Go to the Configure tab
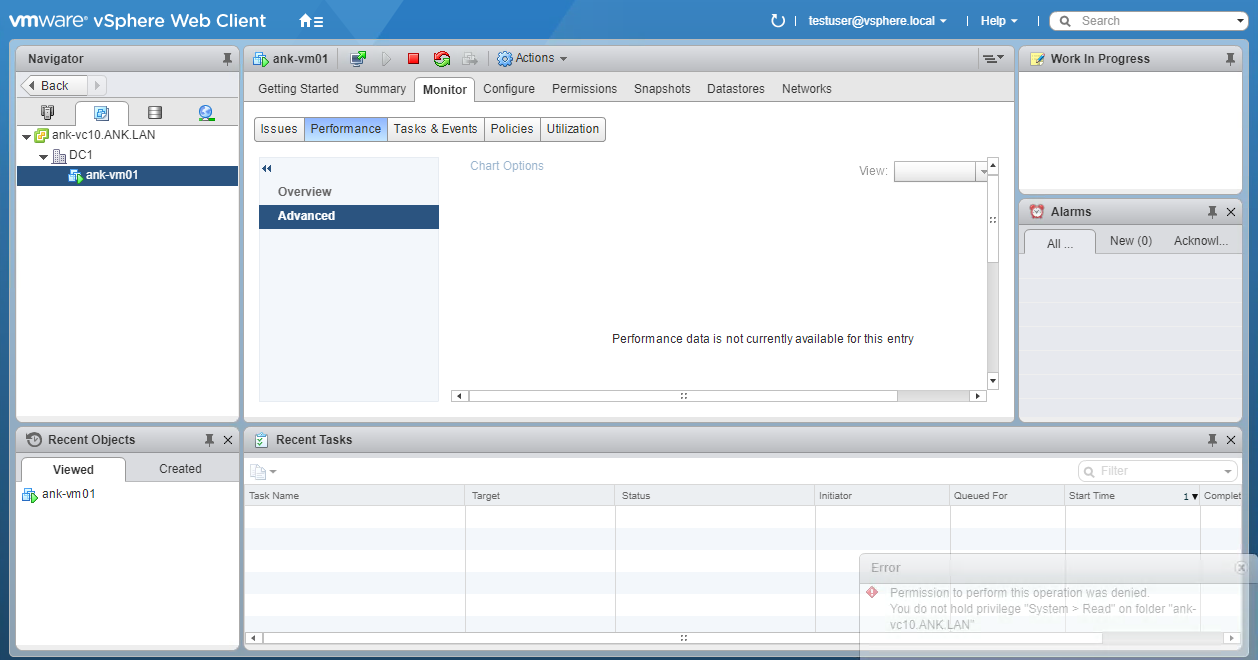Viewport: 1258px width, 660px height. coord(509,89)
